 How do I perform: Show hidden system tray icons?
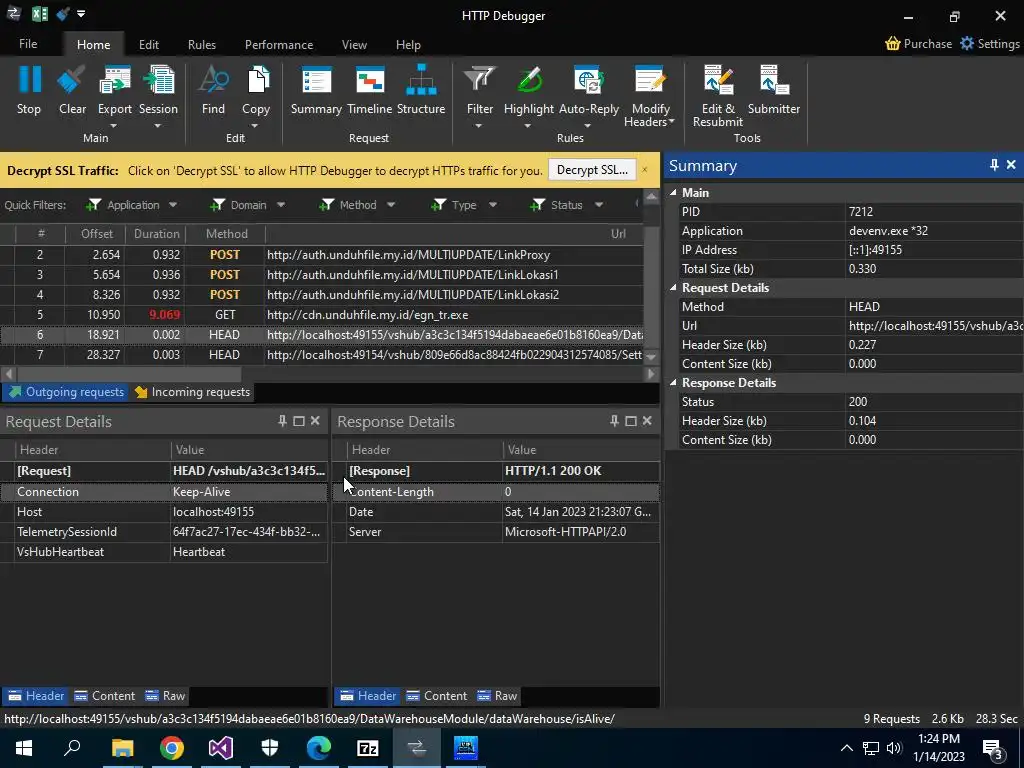[846, 748]
